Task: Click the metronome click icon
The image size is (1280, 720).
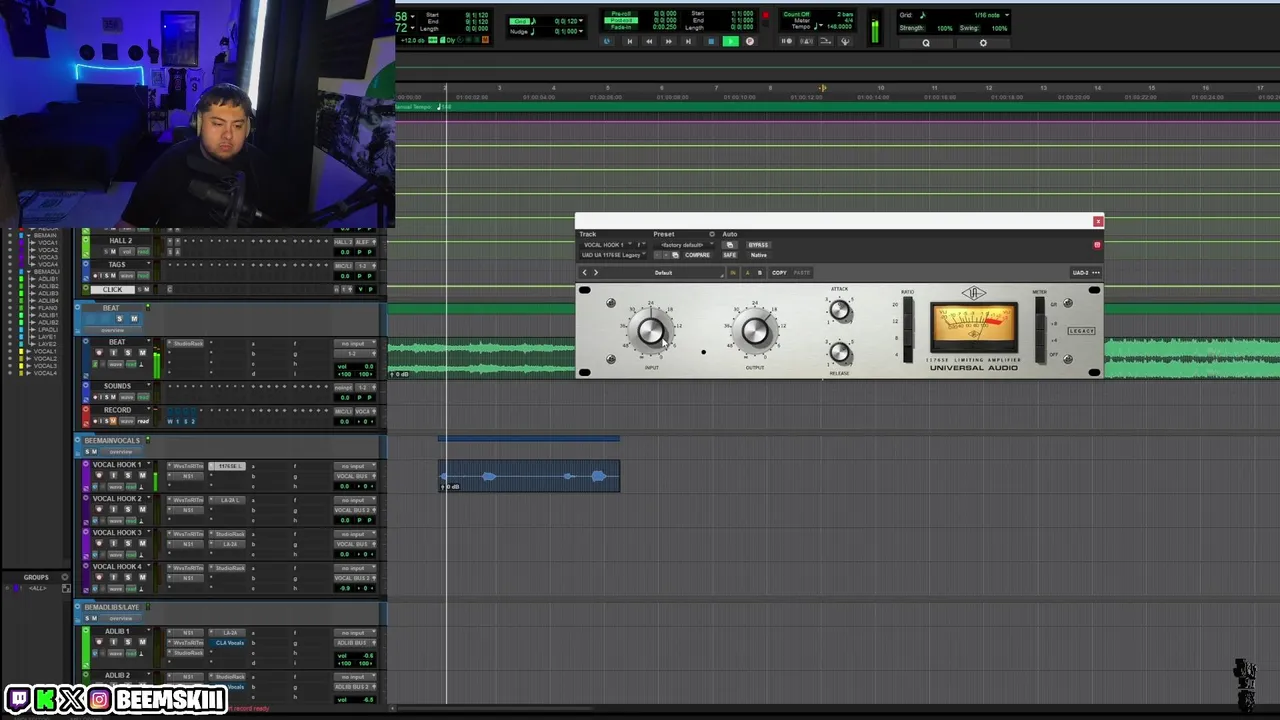Action: 806,41
